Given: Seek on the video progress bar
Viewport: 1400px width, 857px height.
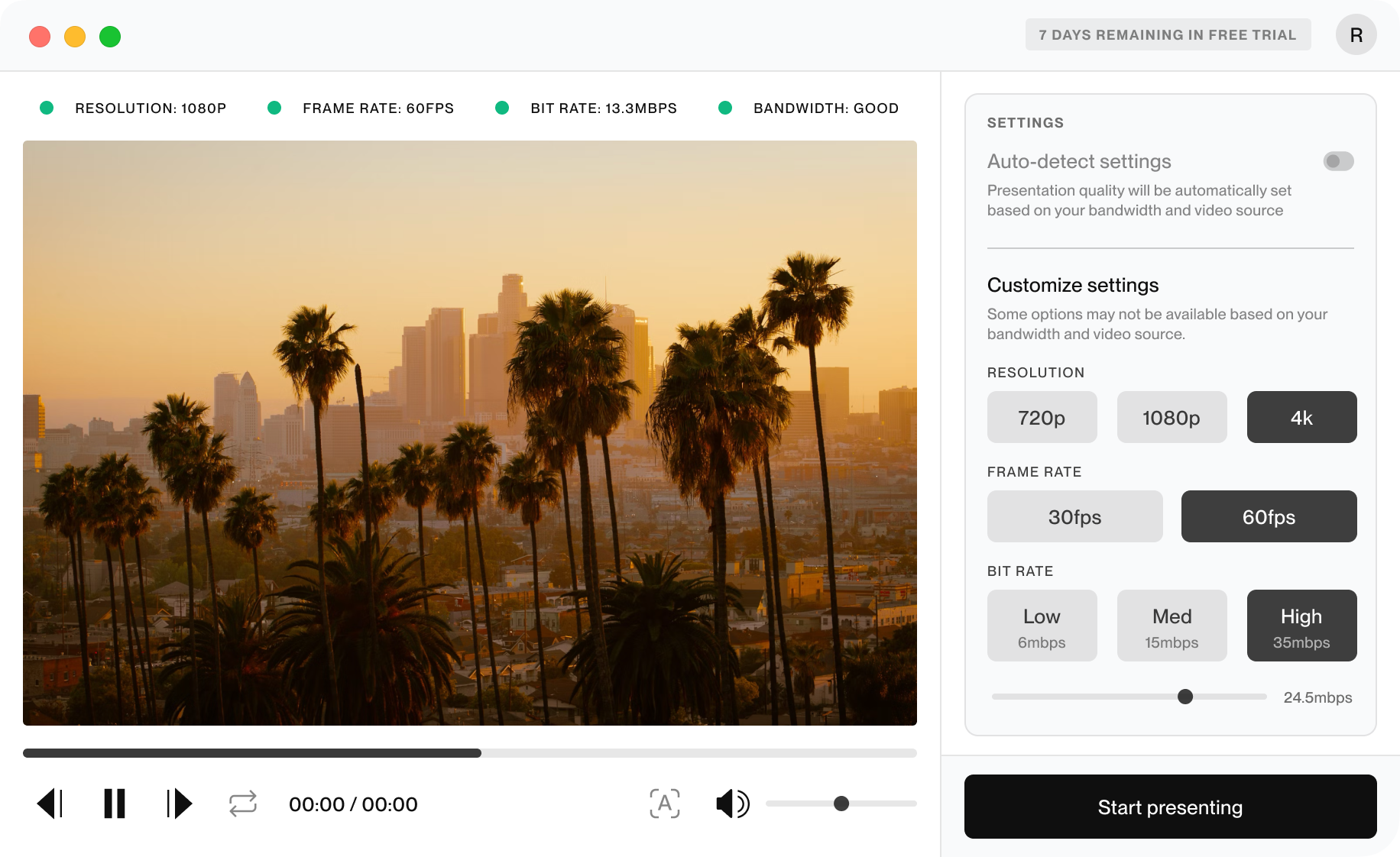Looking at the screenshot, I should tap(470, 753).
